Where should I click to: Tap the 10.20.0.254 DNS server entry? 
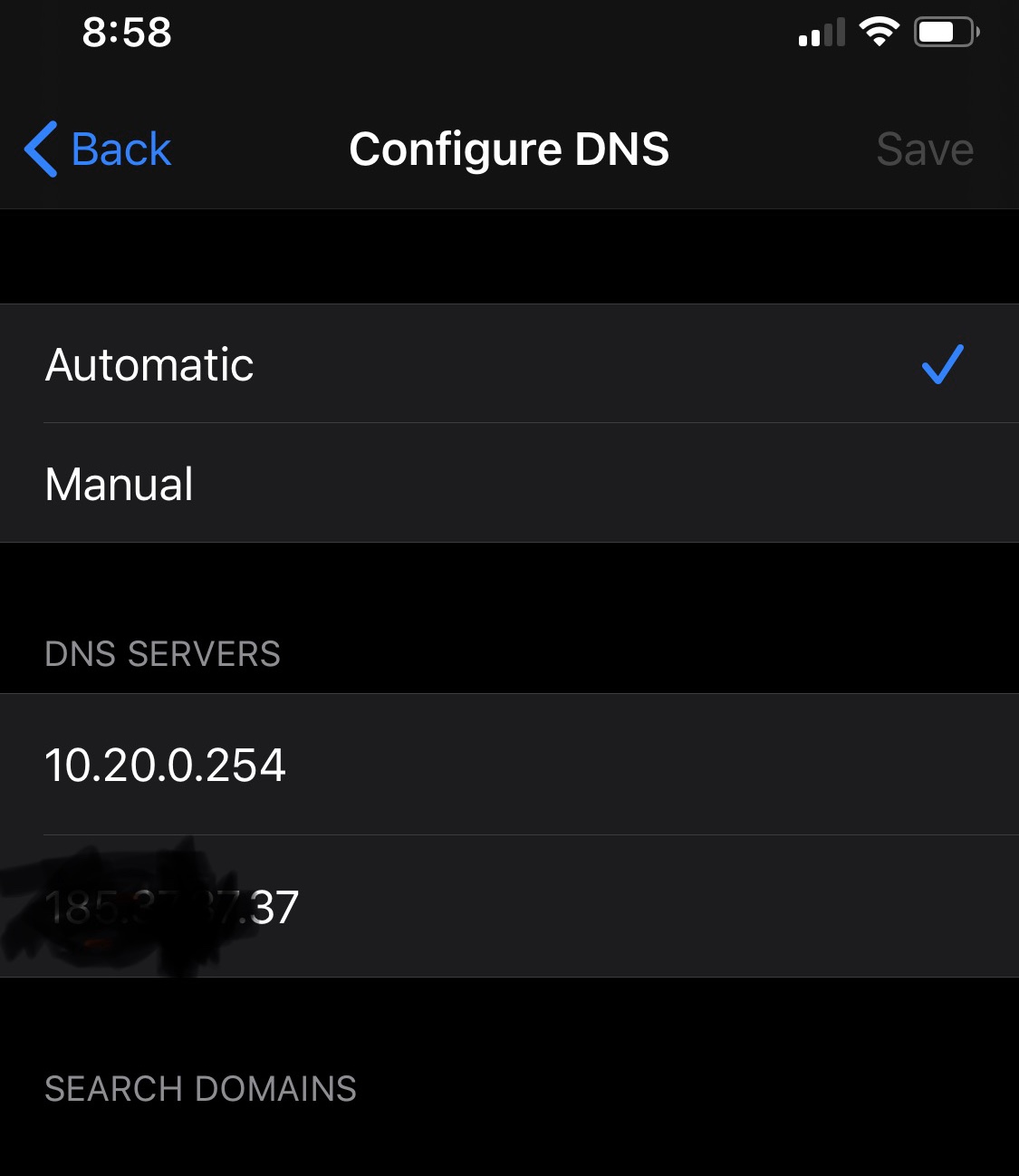[509, 765]
